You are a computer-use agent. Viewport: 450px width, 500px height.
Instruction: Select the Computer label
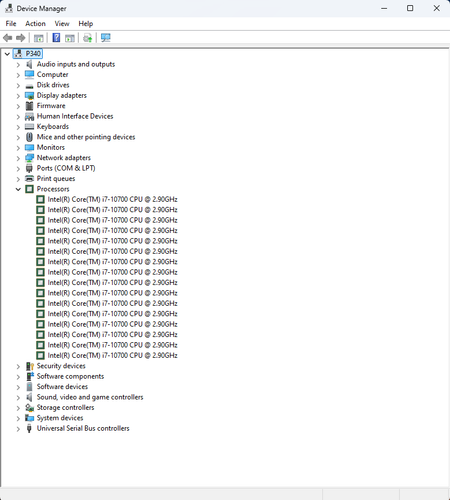coord(52,74)
